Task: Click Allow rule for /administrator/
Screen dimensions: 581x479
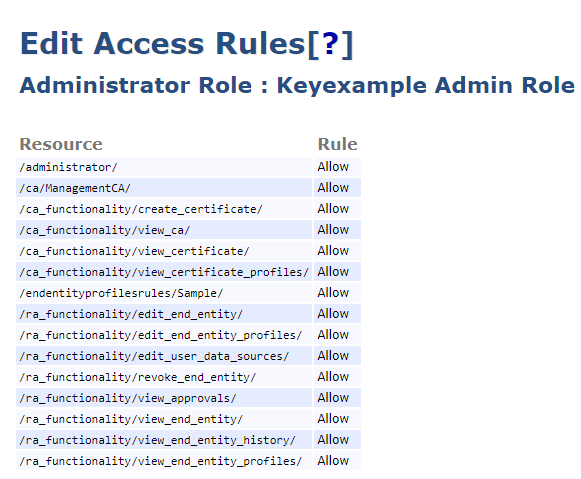Action: point(333,167)
